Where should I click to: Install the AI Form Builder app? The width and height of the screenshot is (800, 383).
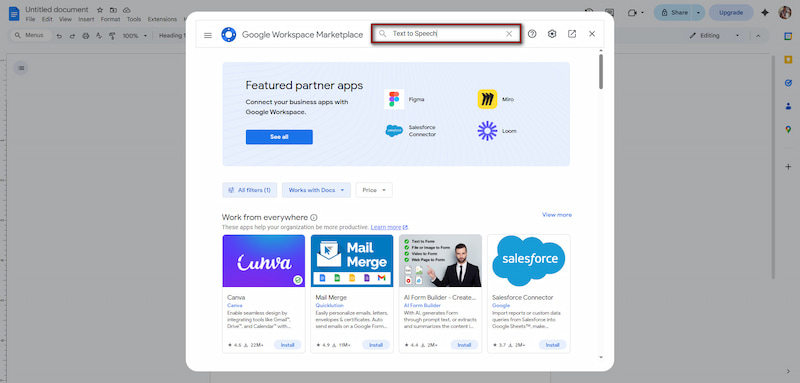tap(464, 345)
